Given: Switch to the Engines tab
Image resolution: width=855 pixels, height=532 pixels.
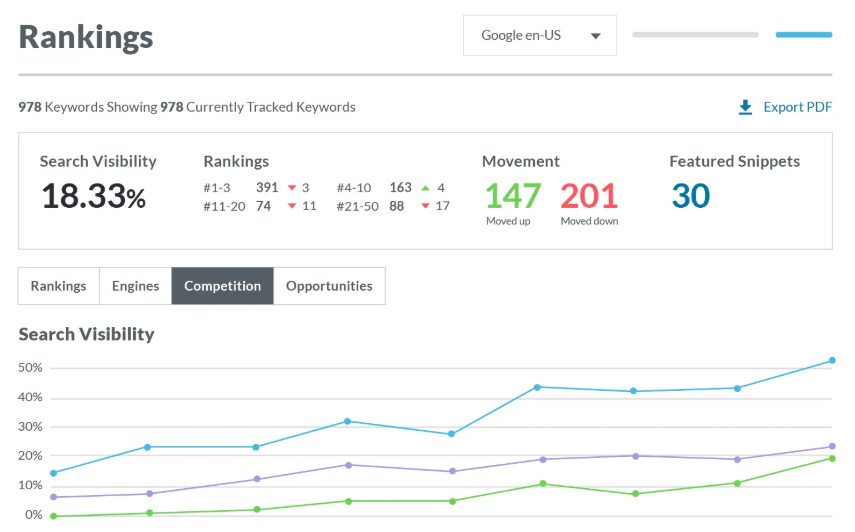Looking at the screenshot, I should [x=135, y=286].
